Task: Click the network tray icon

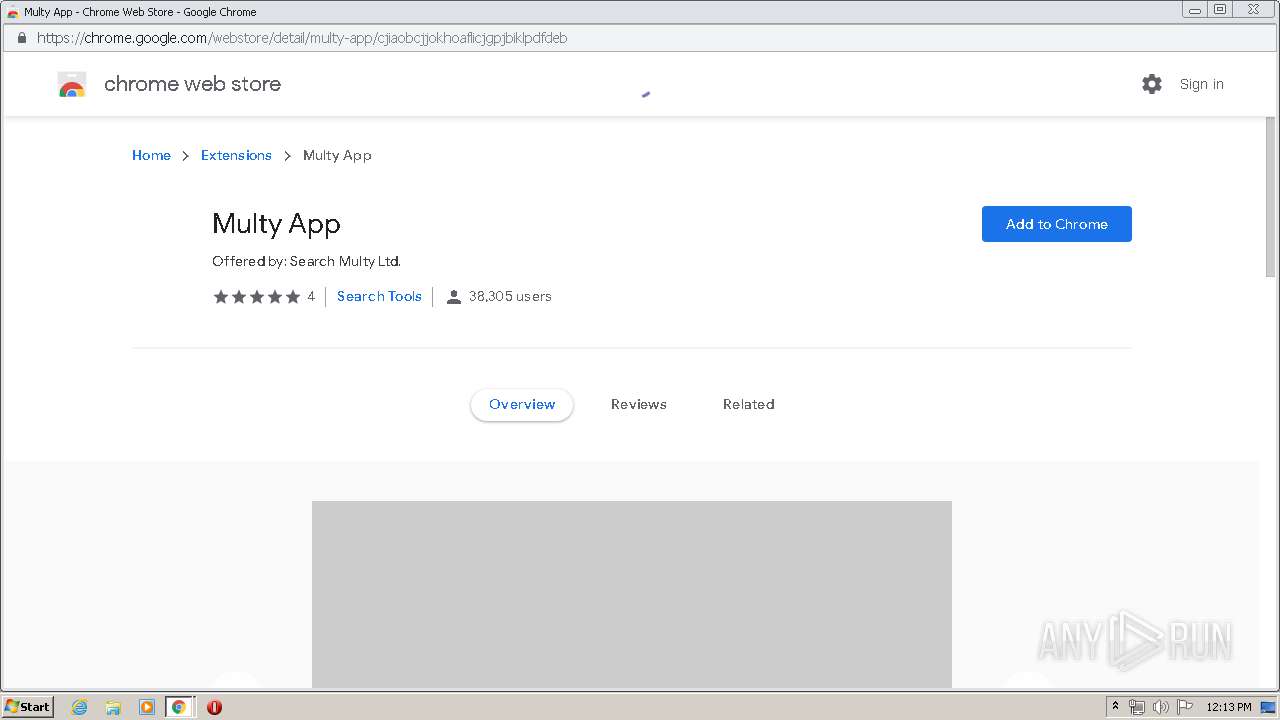Action: (x=1137, y=707)
